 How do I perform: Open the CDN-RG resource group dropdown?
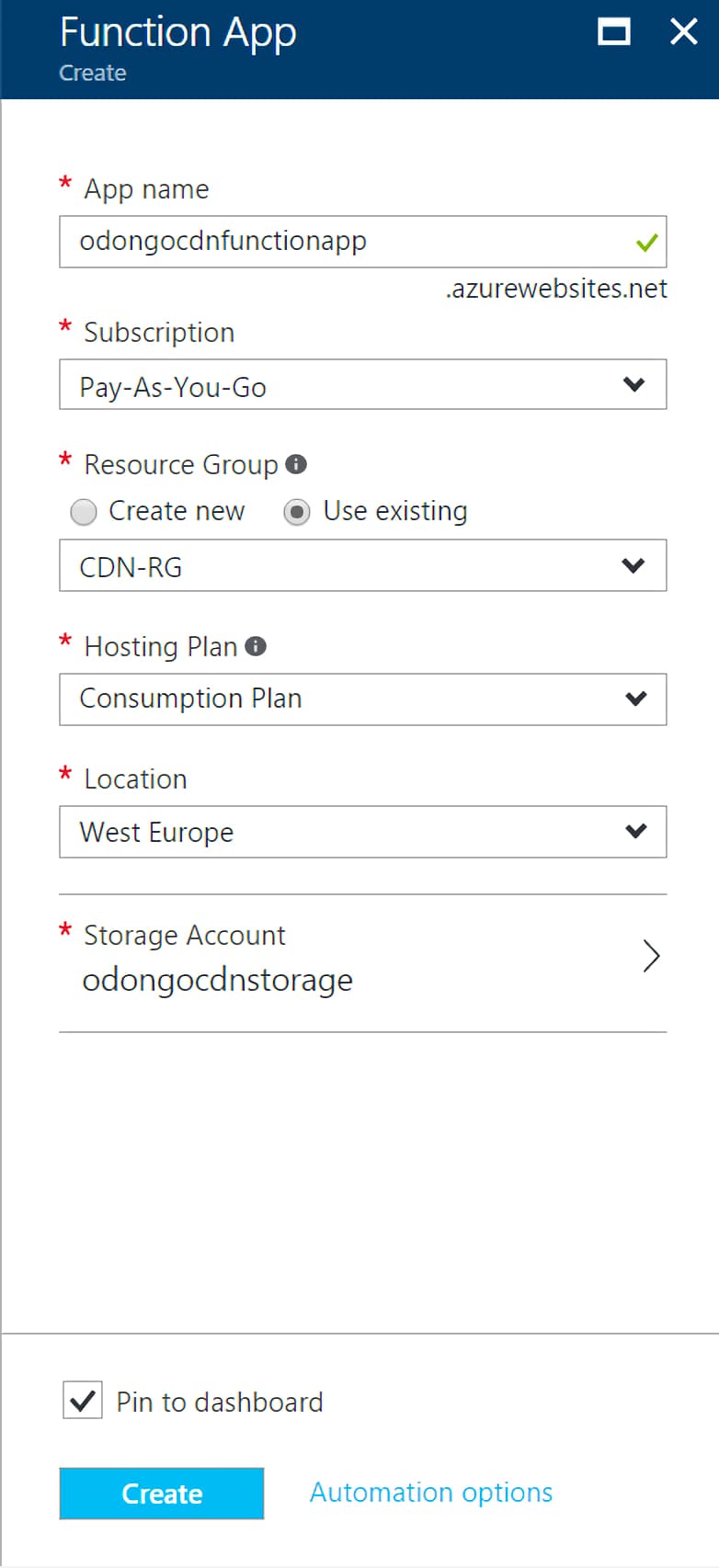[x=363, y=565]
